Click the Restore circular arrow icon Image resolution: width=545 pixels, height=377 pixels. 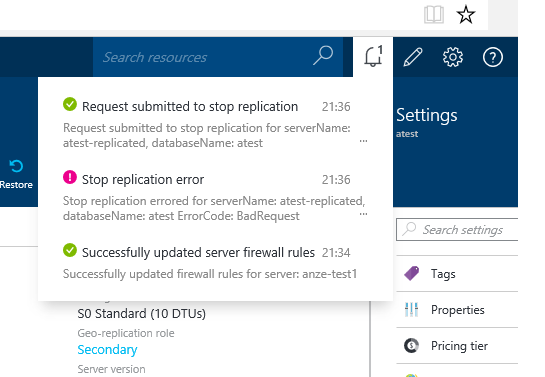pyautogui.click(x=16, y=166)
